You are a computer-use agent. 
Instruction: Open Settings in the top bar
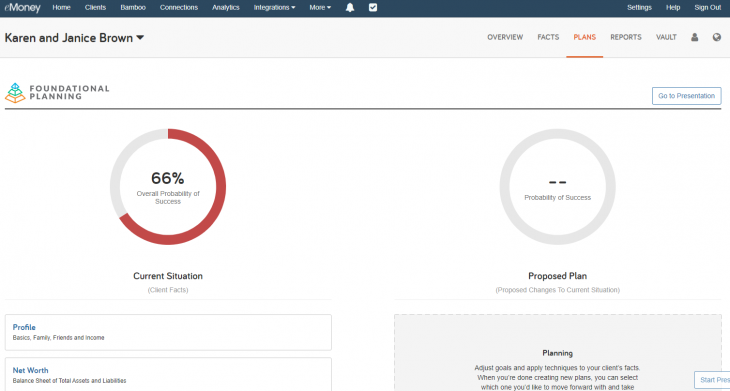click(x=639, y=7)
